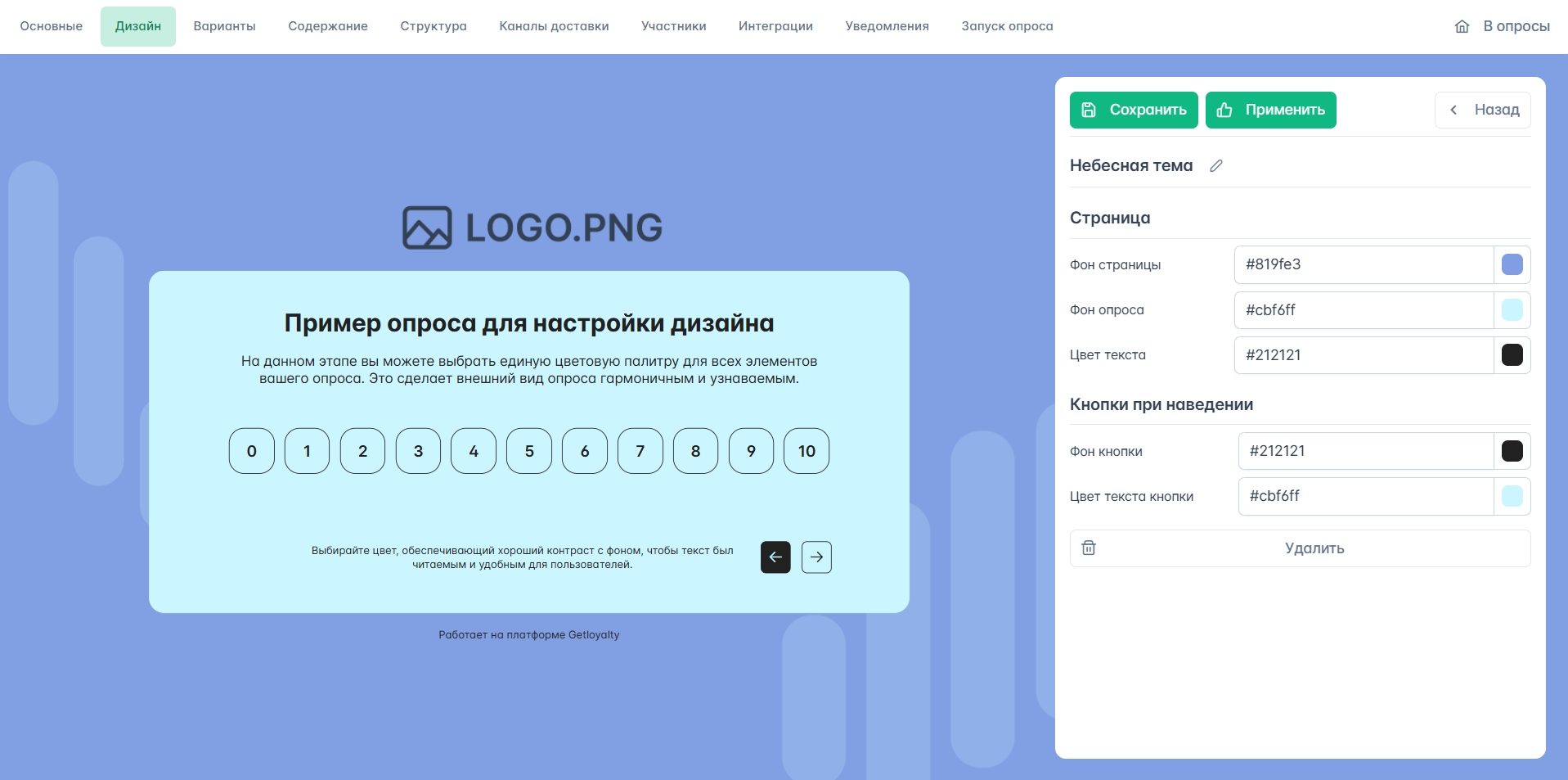
Task: Click the pencil icon to rename Небесная тема
Action: pyautogui.click(x=1216, y=165)
